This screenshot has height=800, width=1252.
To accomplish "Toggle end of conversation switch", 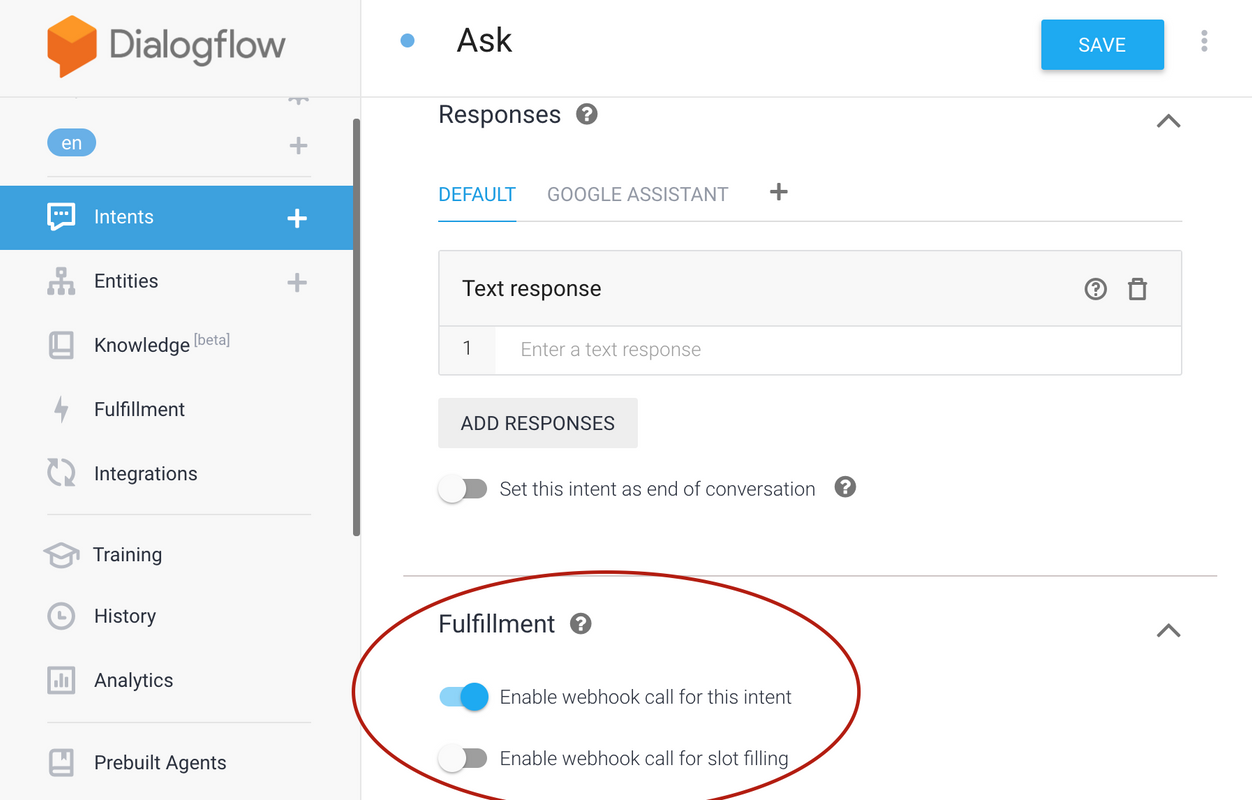I will click(463, 489).
